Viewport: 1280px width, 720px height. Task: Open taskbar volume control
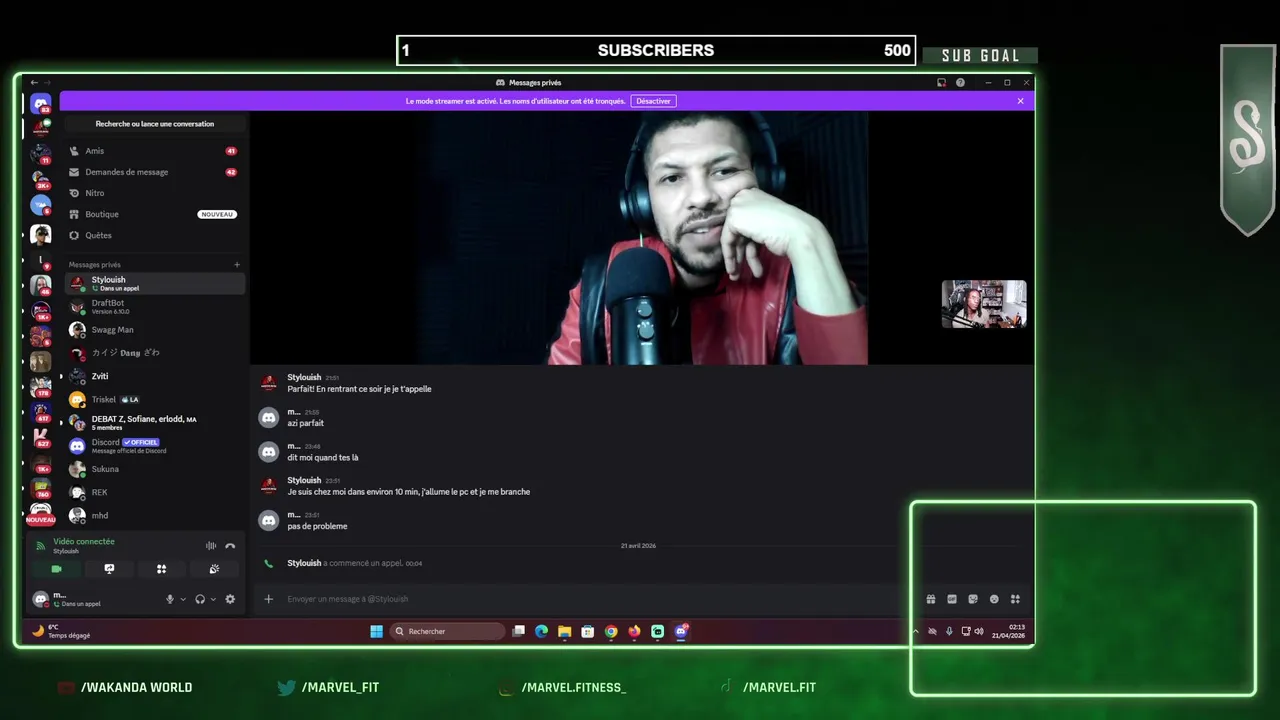[979, 631]
